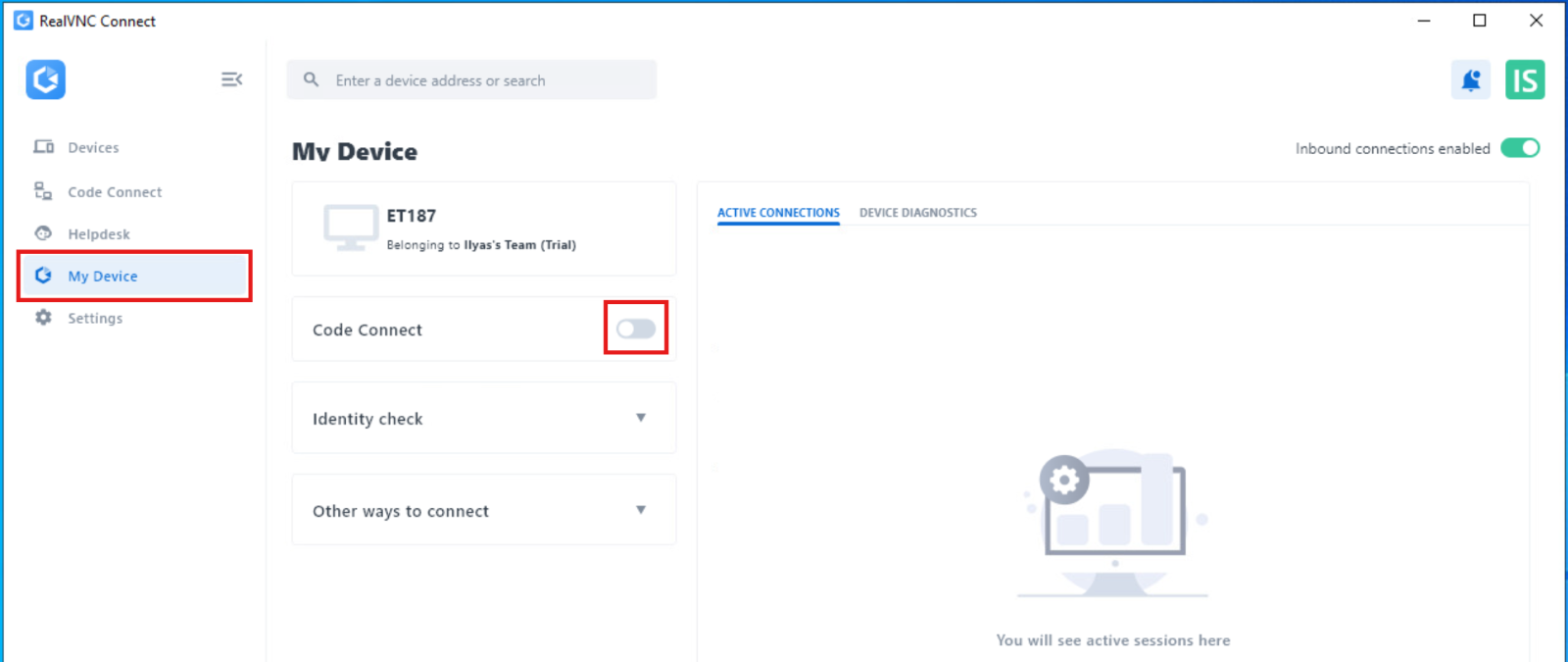
Task: Disable the Inbound connections enabled toggle
Action: (1520, 148)
